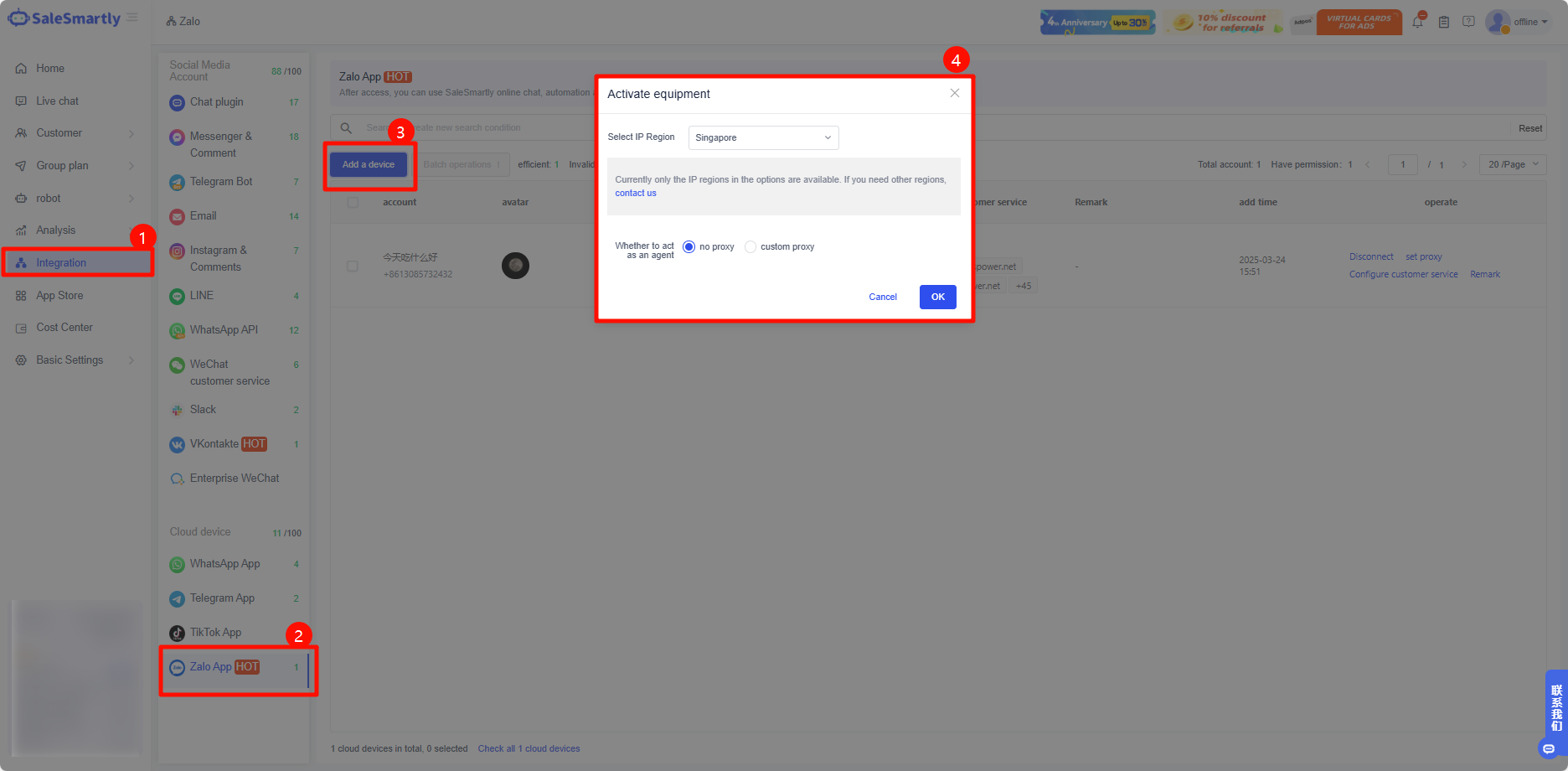Image resolution: width=1568 pixels, height=771 pixels.
Task: Click the page number input box
Action: click(x=1403, y=165)
